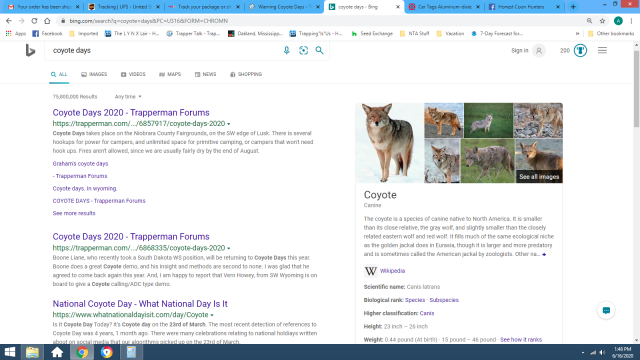Open the NTA Stuff bookmark folder
The image size is (640, 360).
pyautogui.click(x=415, y=33)
